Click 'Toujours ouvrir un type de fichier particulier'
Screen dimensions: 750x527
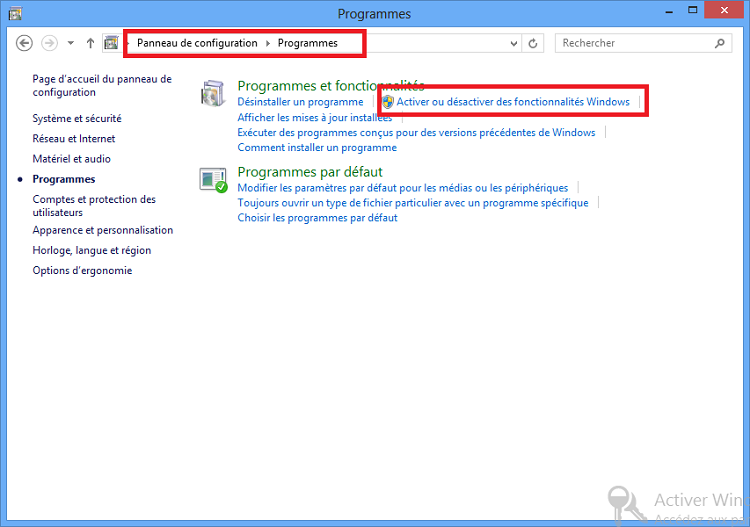pos(413,203)
